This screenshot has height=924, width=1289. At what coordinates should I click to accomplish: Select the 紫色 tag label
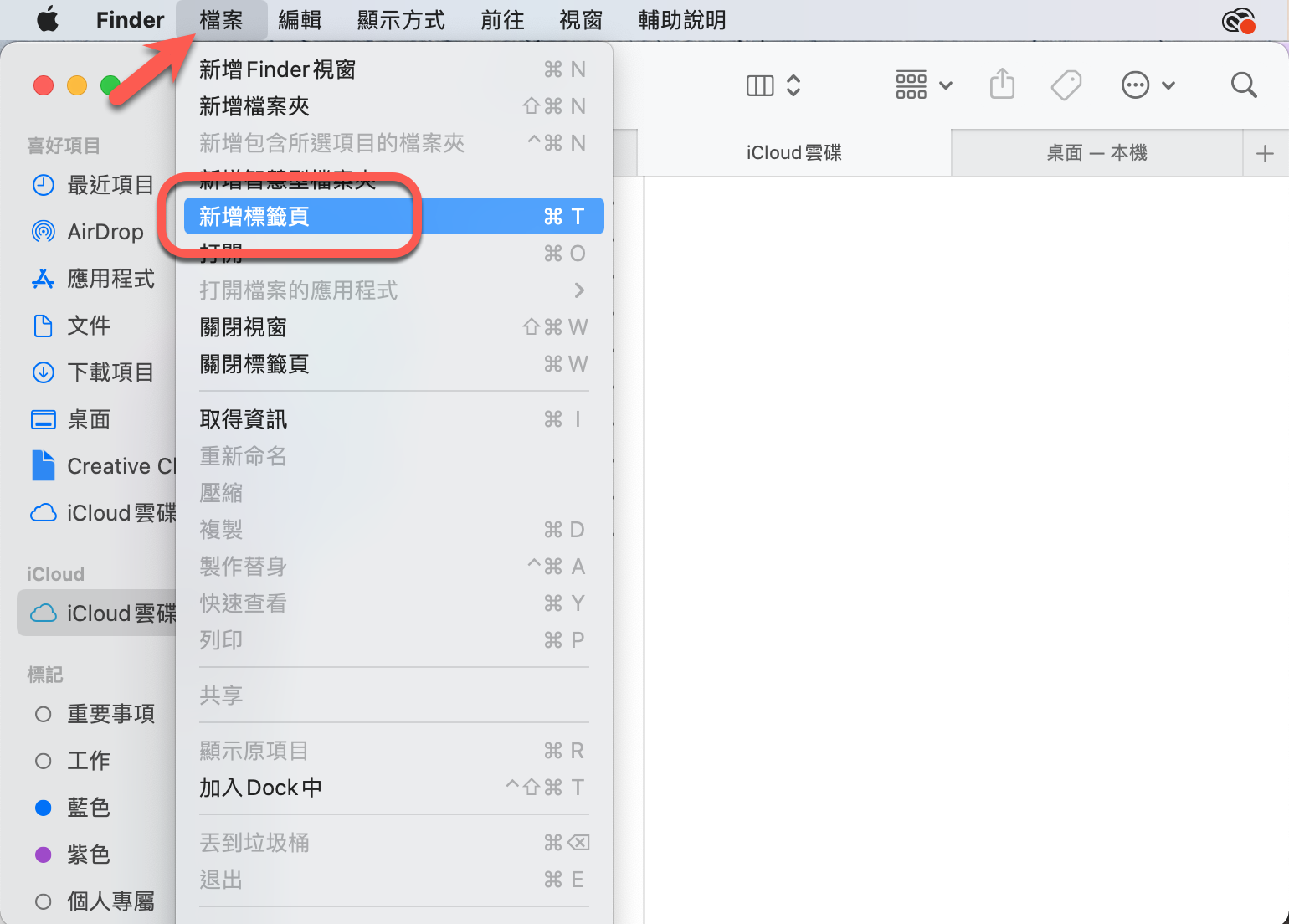(x=89, y=855)
